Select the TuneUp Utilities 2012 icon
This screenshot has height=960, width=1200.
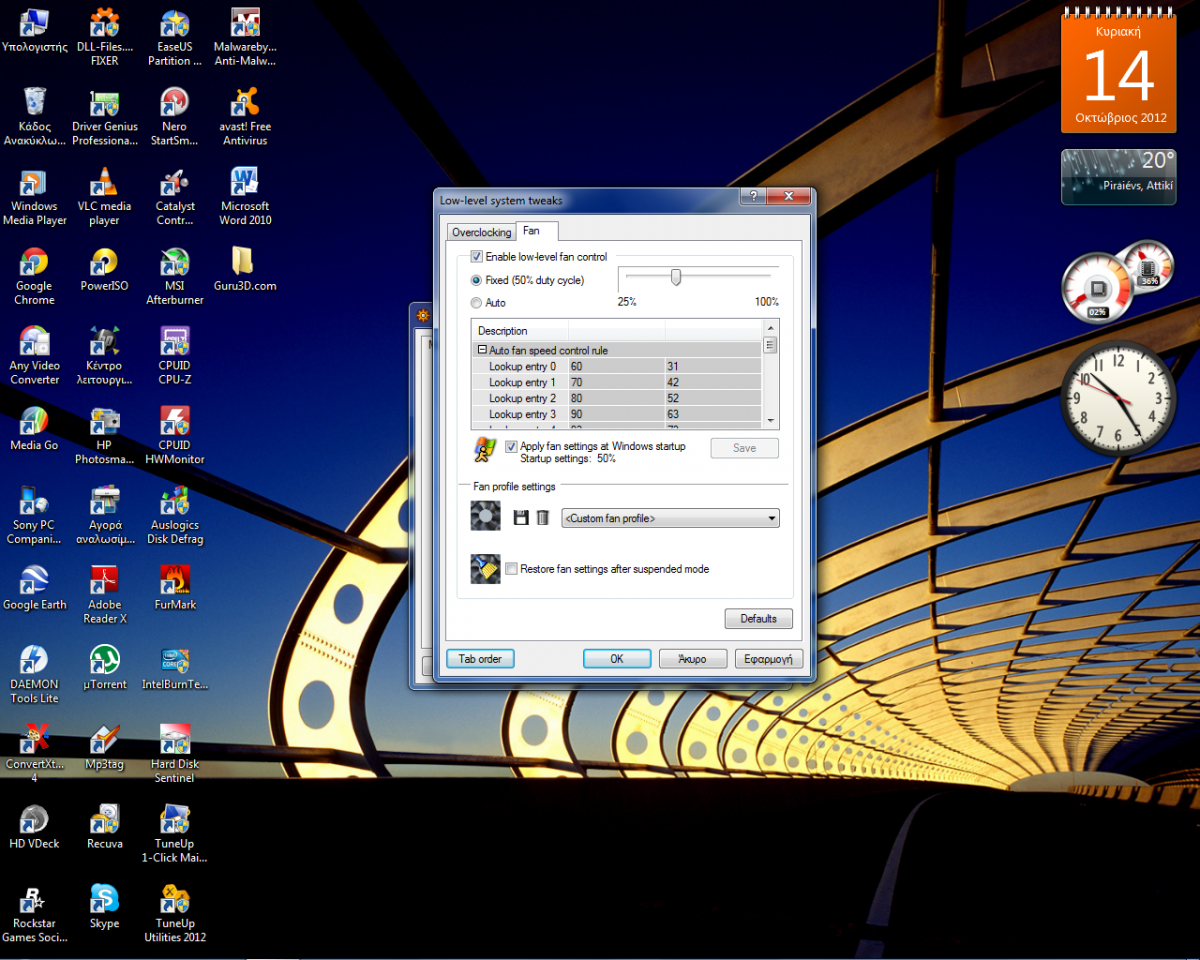175,915
